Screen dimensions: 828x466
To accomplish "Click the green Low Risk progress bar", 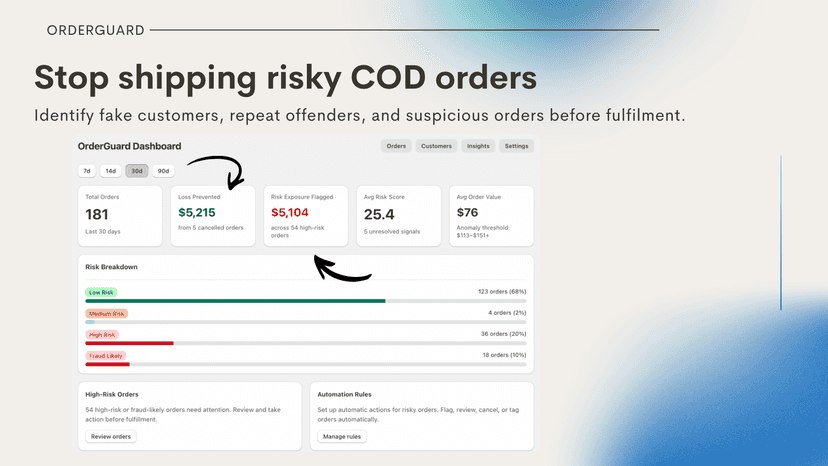I will click(x=236, y=301).
